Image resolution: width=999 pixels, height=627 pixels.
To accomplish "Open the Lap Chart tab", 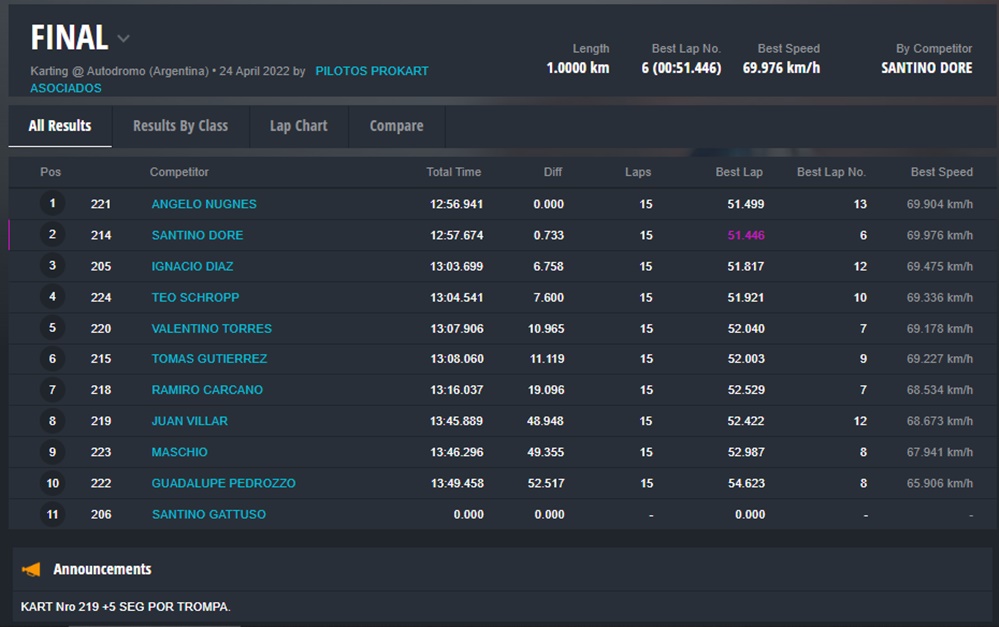I will coord(298,126).
